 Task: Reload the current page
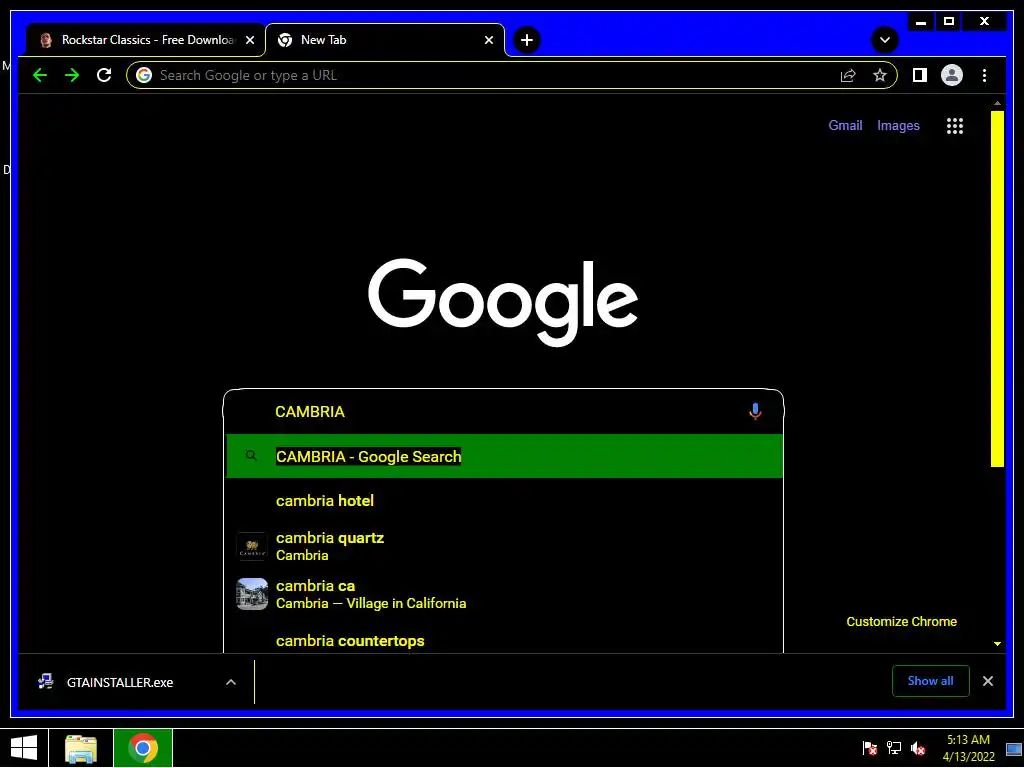pos(104,75)
